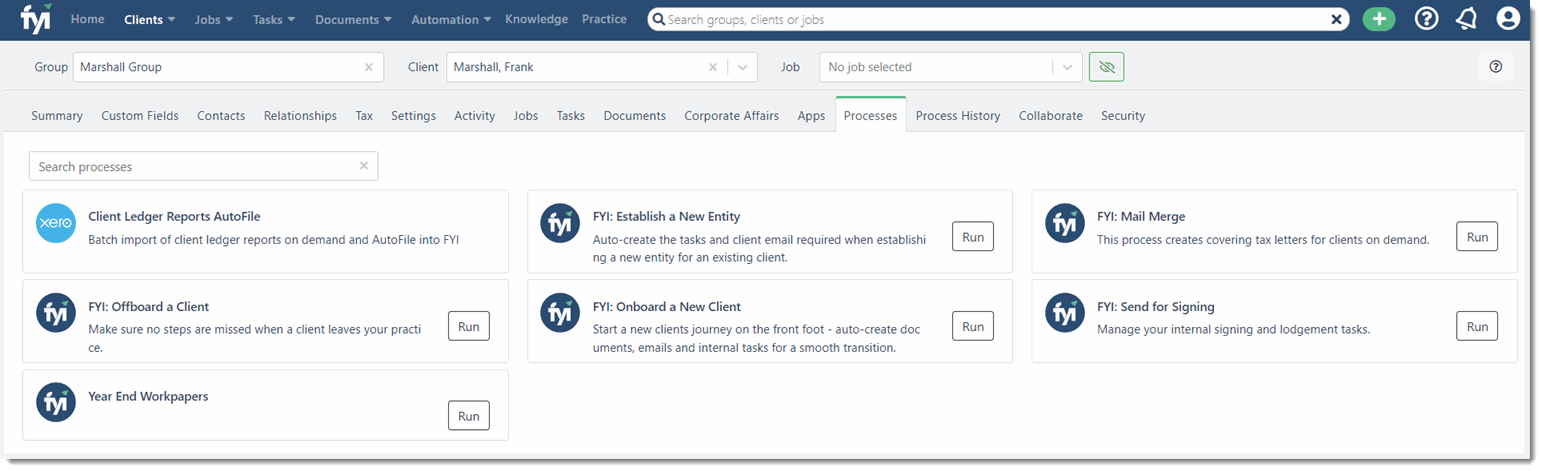Switch to the Collaborate tab
The height and width of the screenshot is (471, 1542).
coord(1051,115)
